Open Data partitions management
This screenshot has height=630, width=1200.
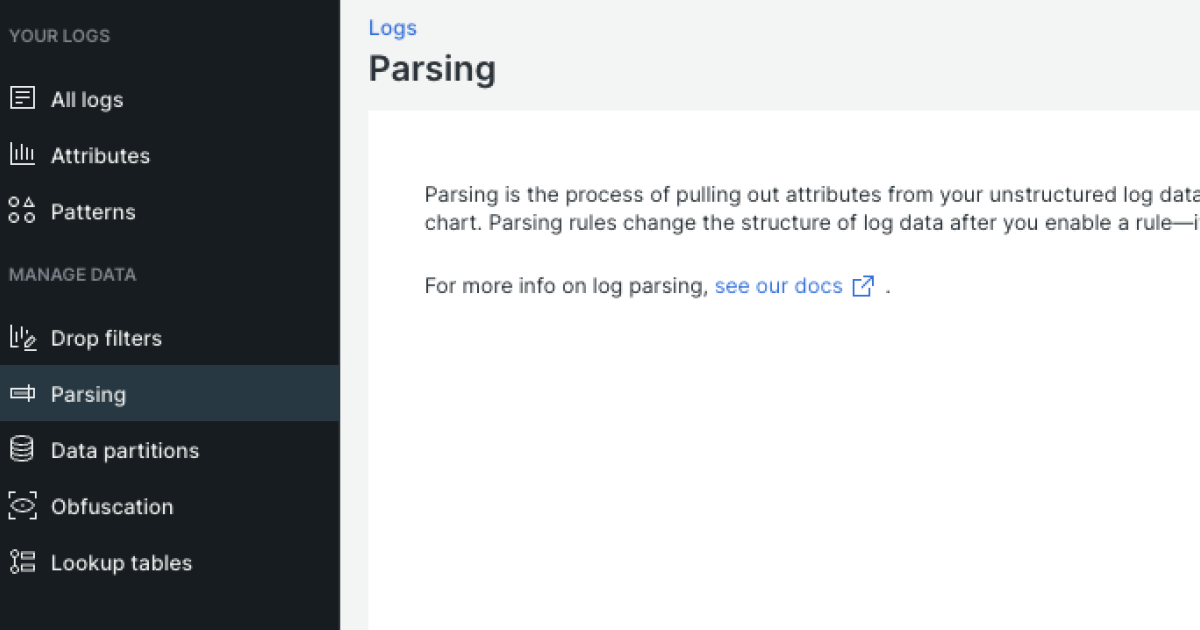[x=126, y=450]
